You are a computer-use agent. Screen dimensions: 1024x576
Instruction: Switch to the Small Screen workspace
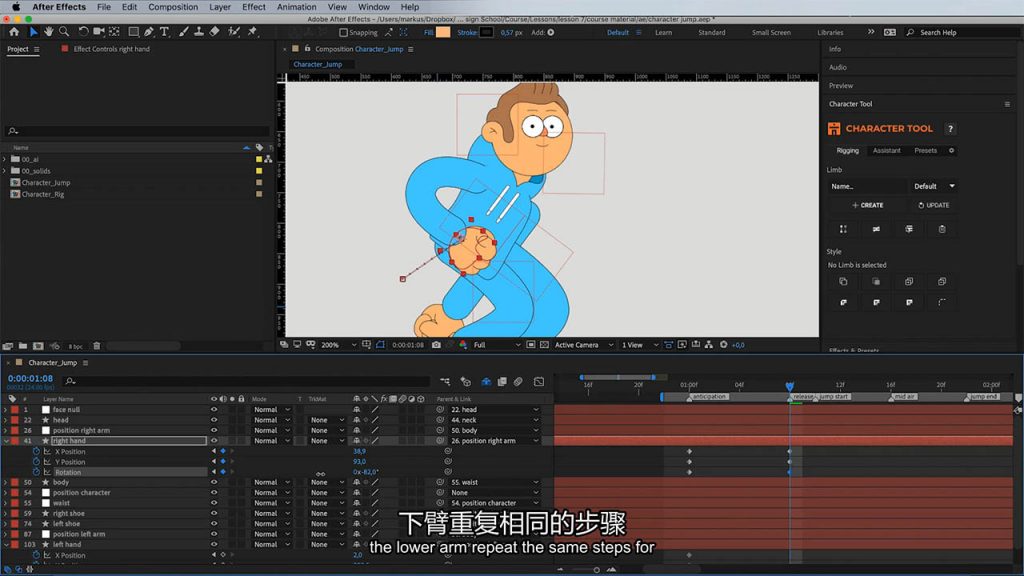click(x=771, y=32)
